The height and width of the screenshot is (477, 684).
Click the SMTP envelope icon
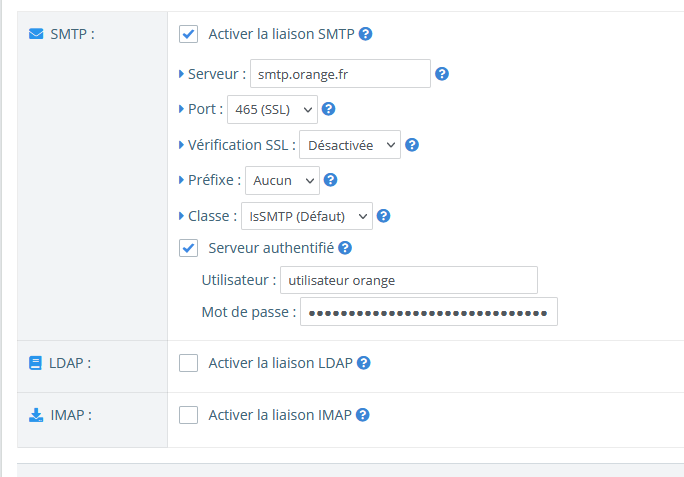click(x=36, y=34)
